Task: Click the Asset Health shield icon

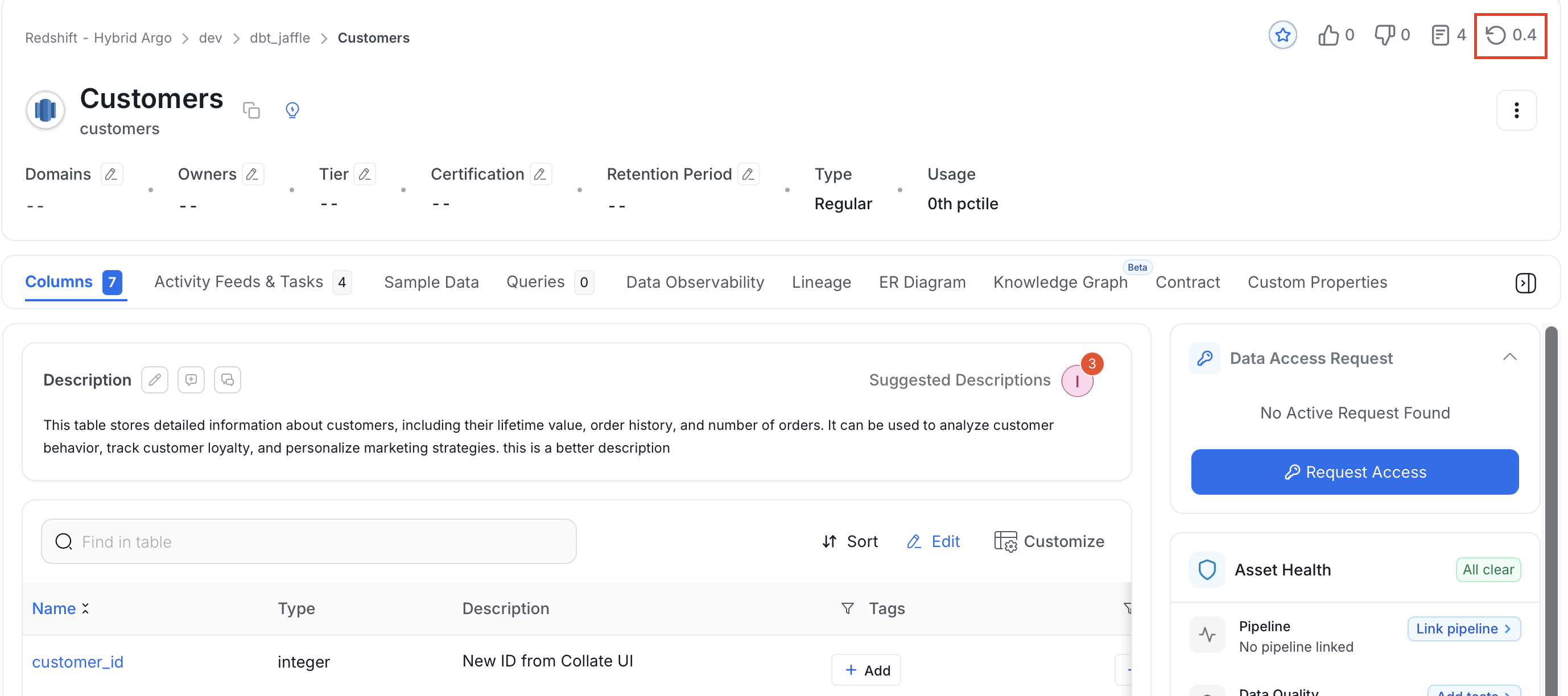Action: 1207,569
